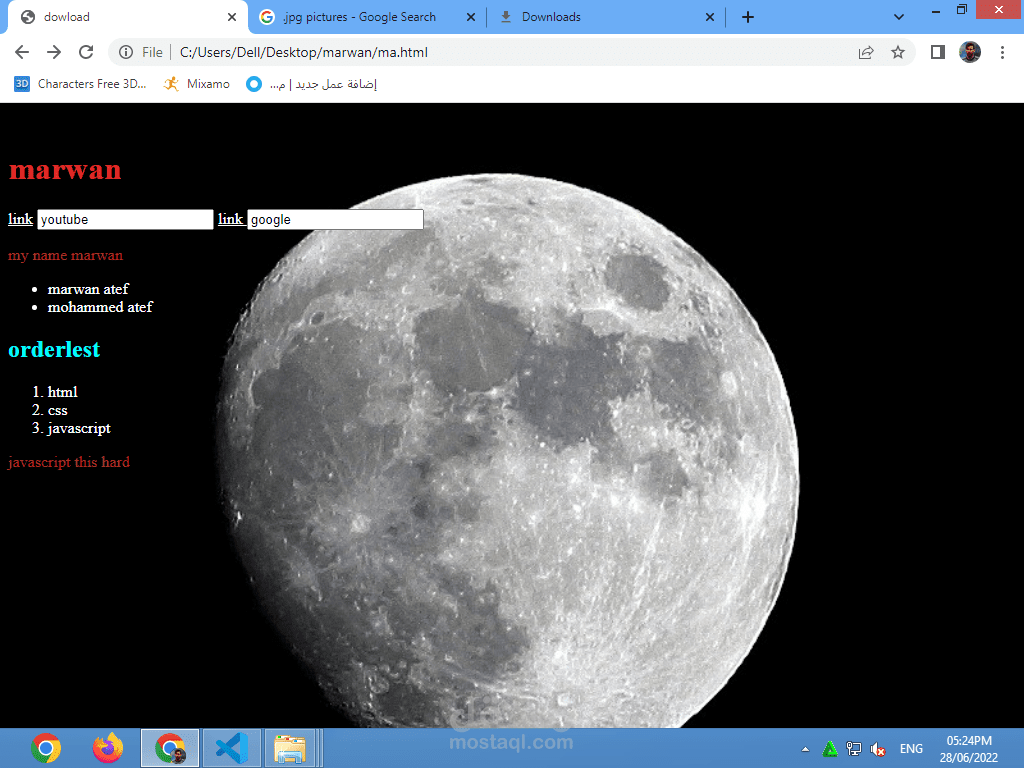
Task: Switch to active Chrome profile window in taskbar
Action: pos(170,748)
